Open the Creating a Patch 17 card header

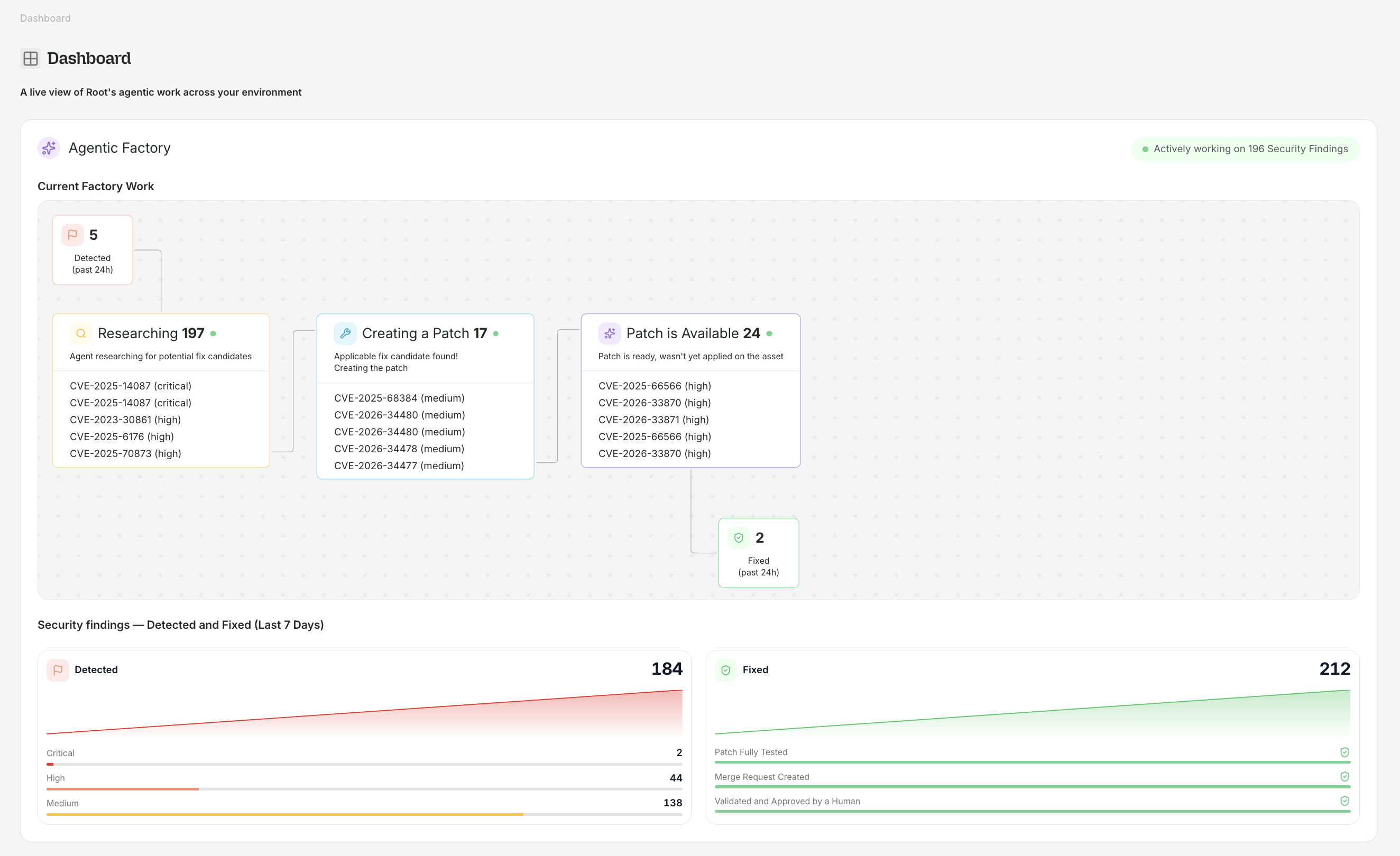(x=425, y=348)
